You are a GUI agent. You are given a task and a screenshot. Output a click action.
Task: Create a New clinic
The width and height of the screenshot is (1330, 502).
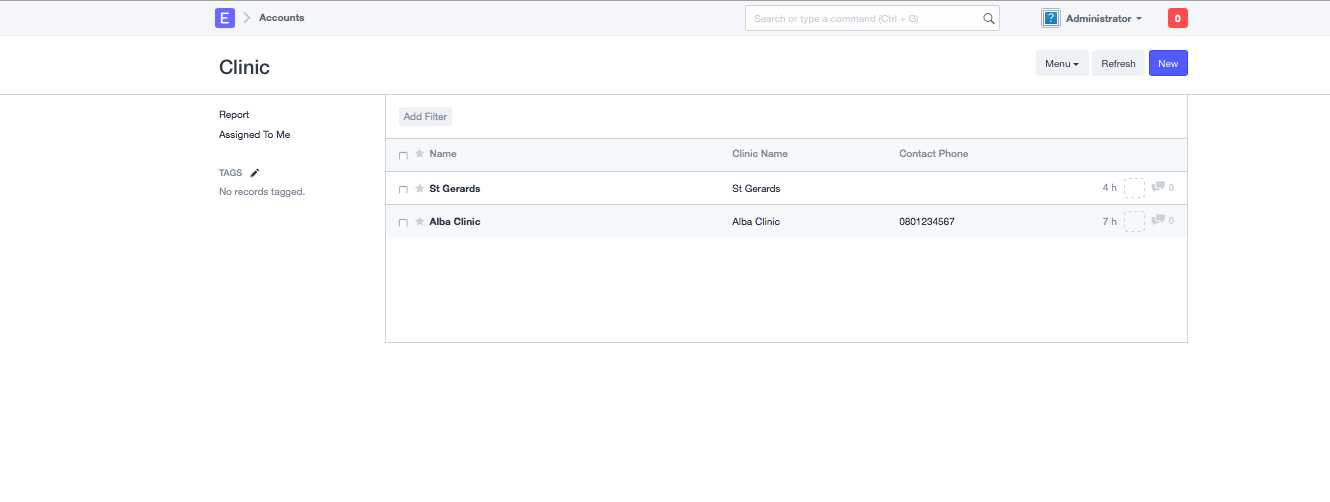coord(1168,63)
